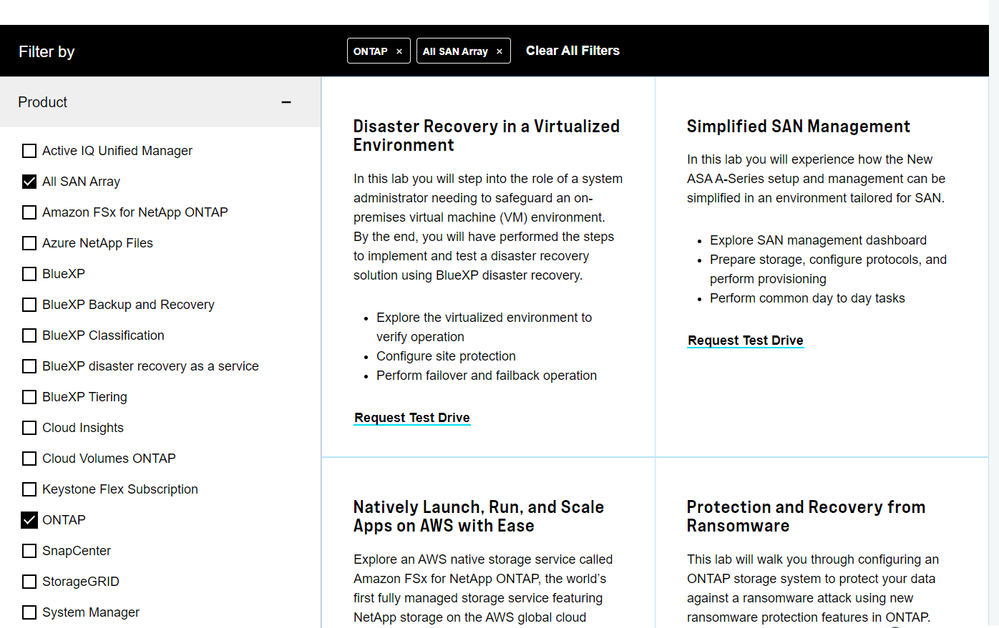Remove the All SAN Array filter chip

[x=499, y=51]
